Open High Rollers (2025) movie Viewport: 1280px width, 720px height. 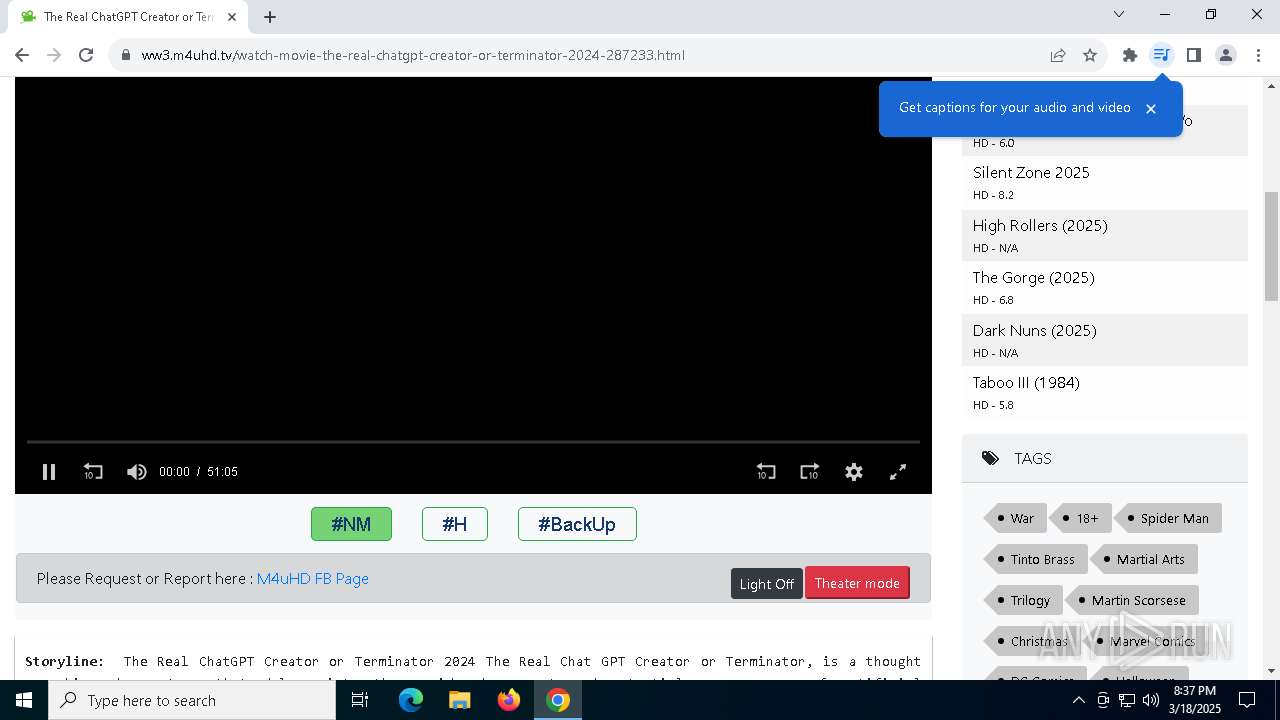(1040, 225)
